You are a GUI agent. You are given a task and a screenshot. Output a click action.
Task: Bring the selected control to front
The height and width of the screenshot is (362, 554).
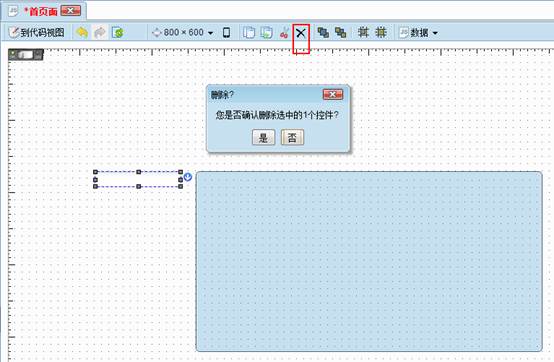(323, 32)
